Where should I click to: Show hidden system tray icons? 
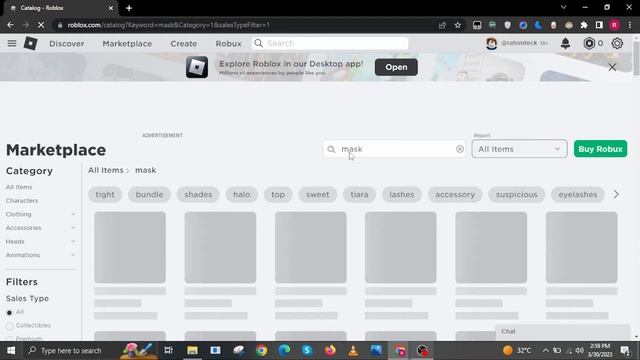pos(545,350)
